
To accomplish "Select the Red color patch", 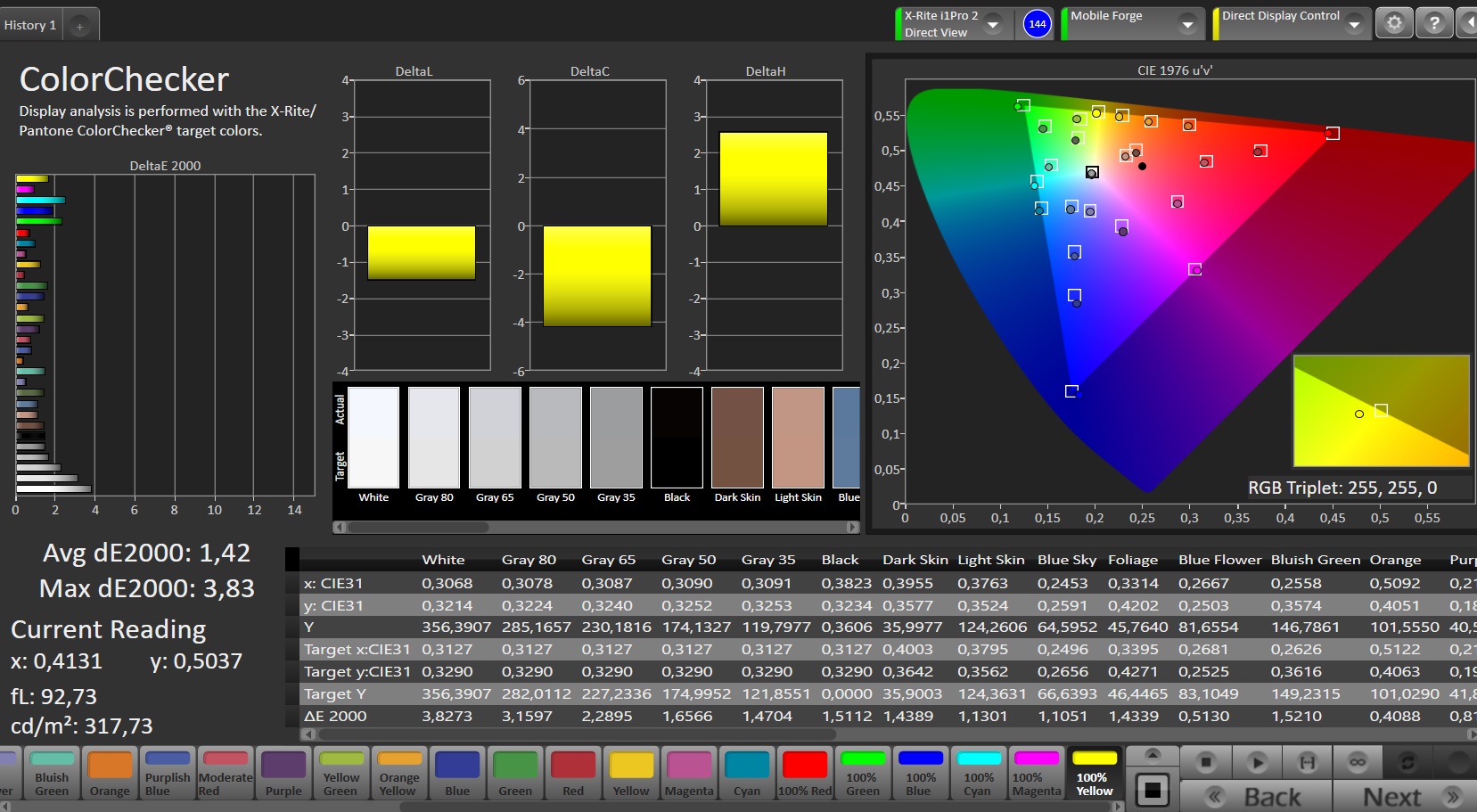I will point(573,773).
